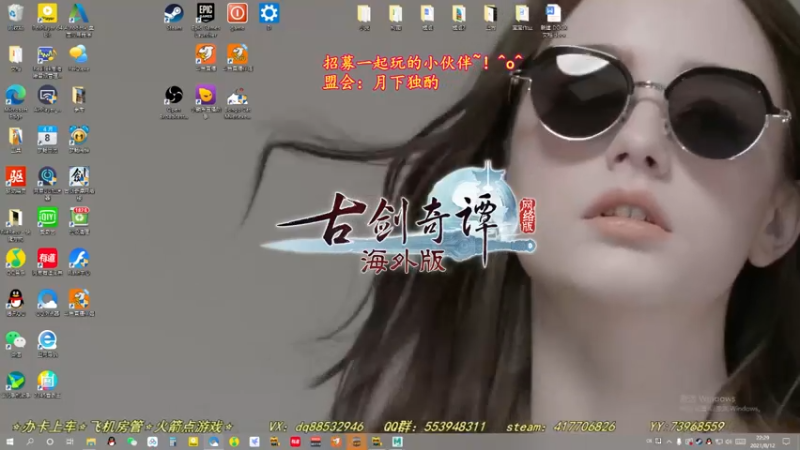This screenshot has width=800, height=450.
Task: Open the Word document icon on desktop
Action: point(553,14)
